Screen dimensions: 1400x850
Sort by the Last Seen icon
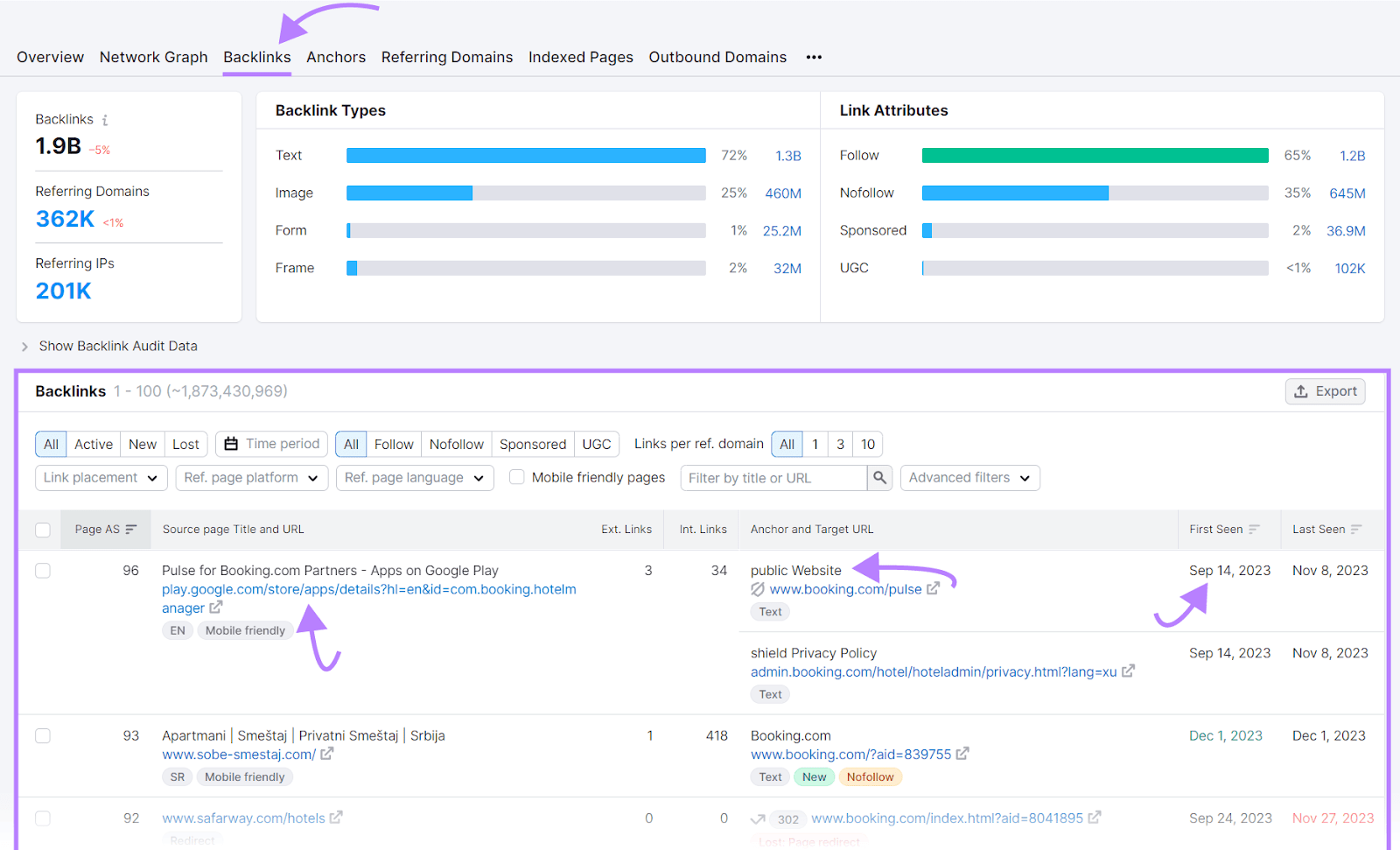point(1356,529)
